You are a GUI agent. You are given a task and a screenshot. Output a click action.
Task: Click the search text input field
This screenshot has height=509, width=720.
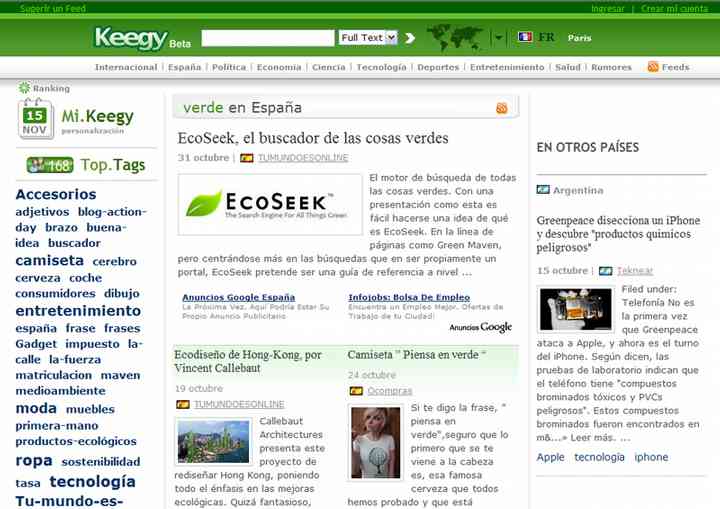point(267,38)
